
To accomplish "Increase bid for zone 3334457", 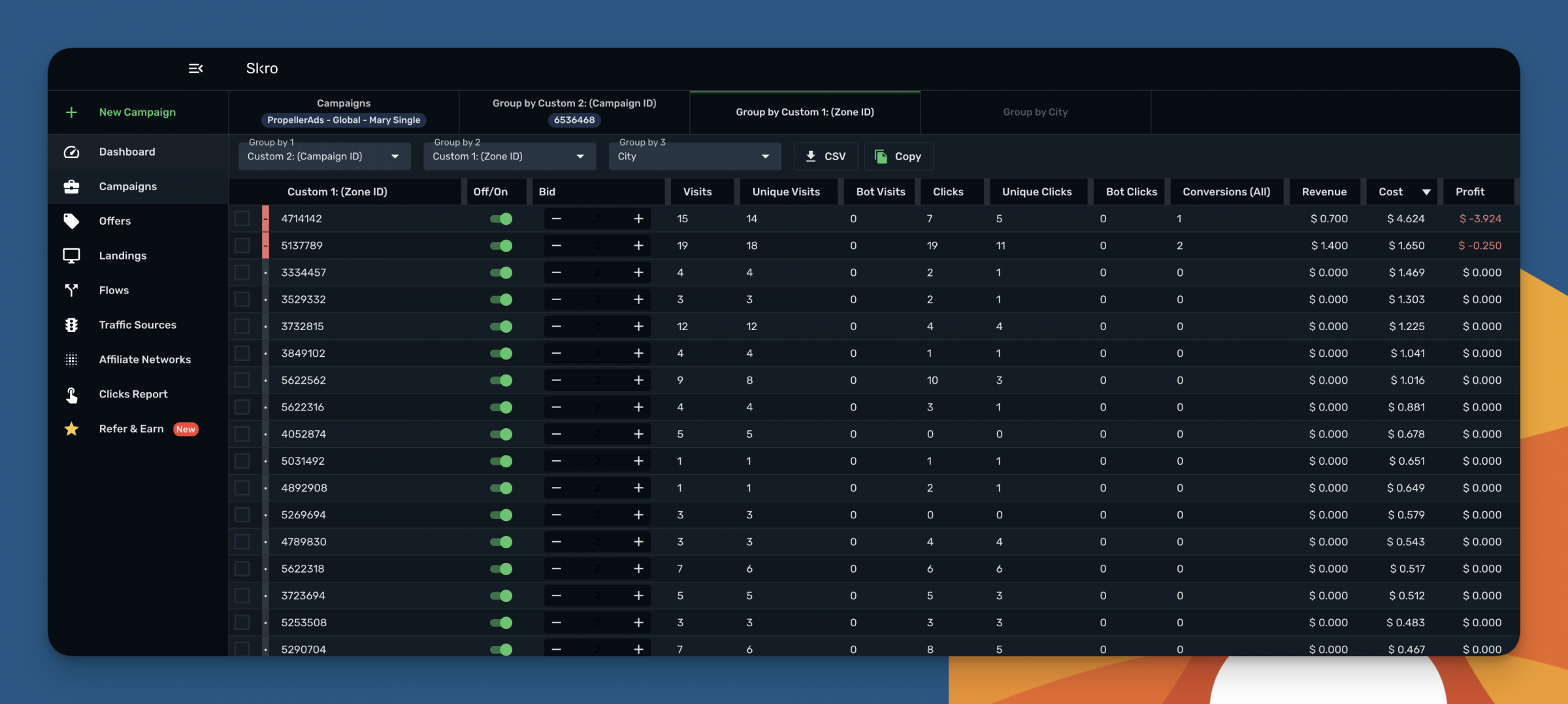I will coord(638,273).
